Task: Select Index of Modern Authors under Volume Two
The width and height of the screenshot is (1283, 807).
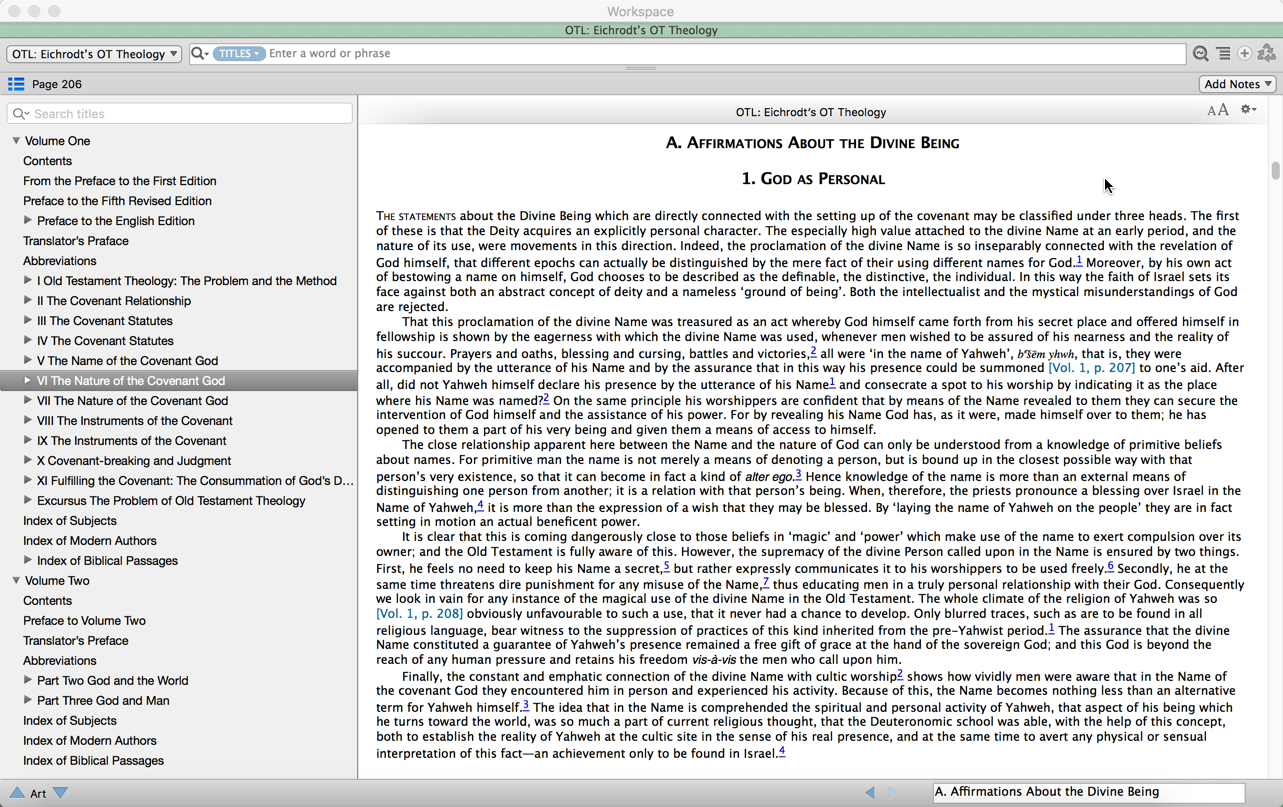Action: (x=90, y=741)
